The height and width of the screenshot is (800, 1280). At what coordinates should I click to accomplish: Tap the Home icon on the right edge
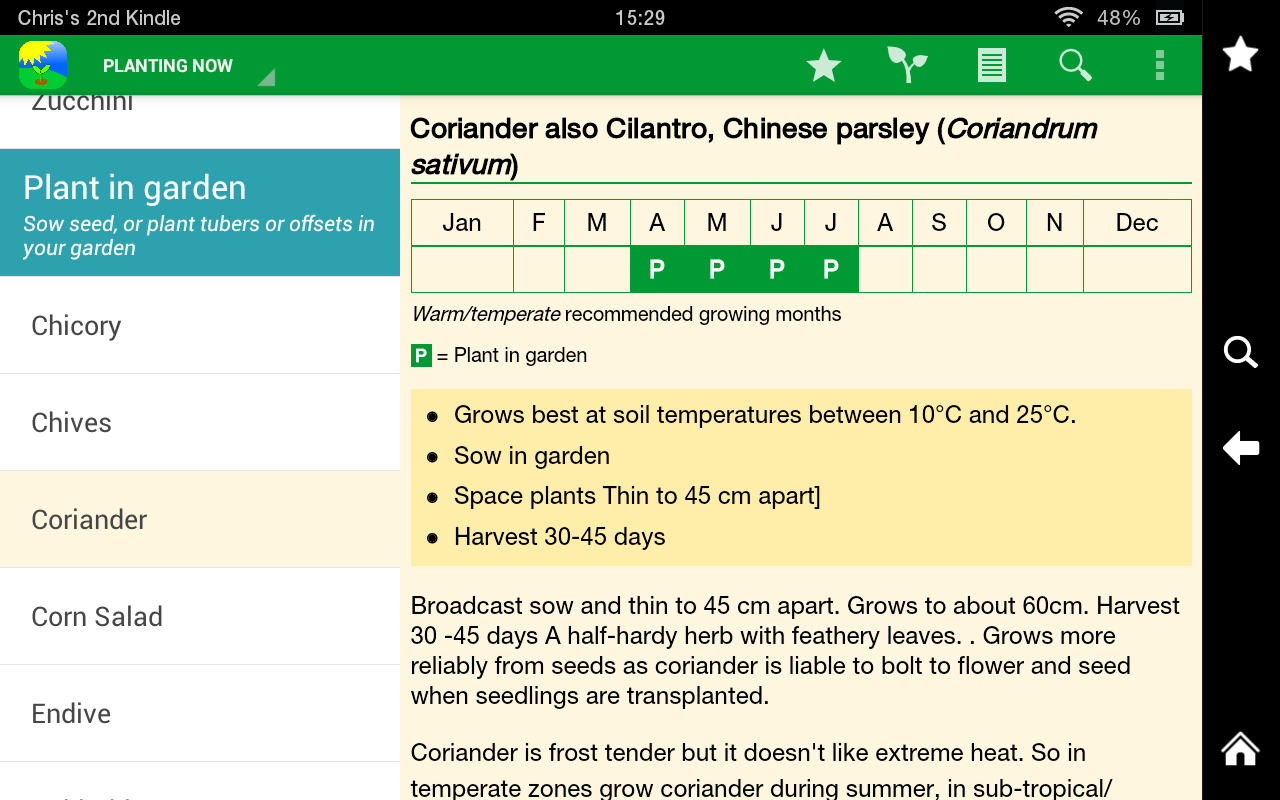pos(1240,748)
